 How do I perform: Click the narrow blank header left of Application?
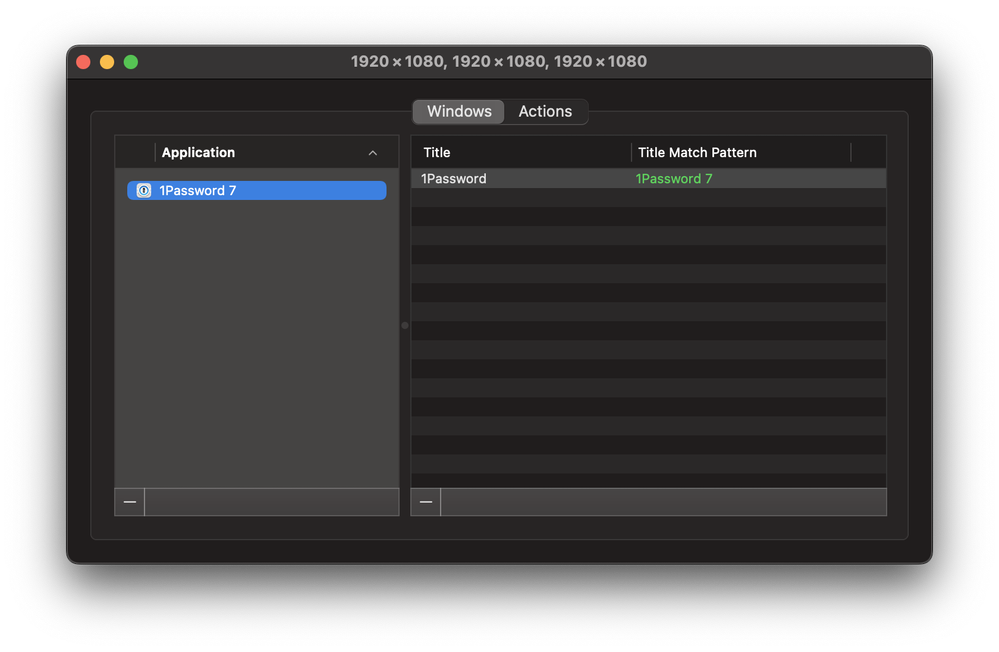pos(135,153)
